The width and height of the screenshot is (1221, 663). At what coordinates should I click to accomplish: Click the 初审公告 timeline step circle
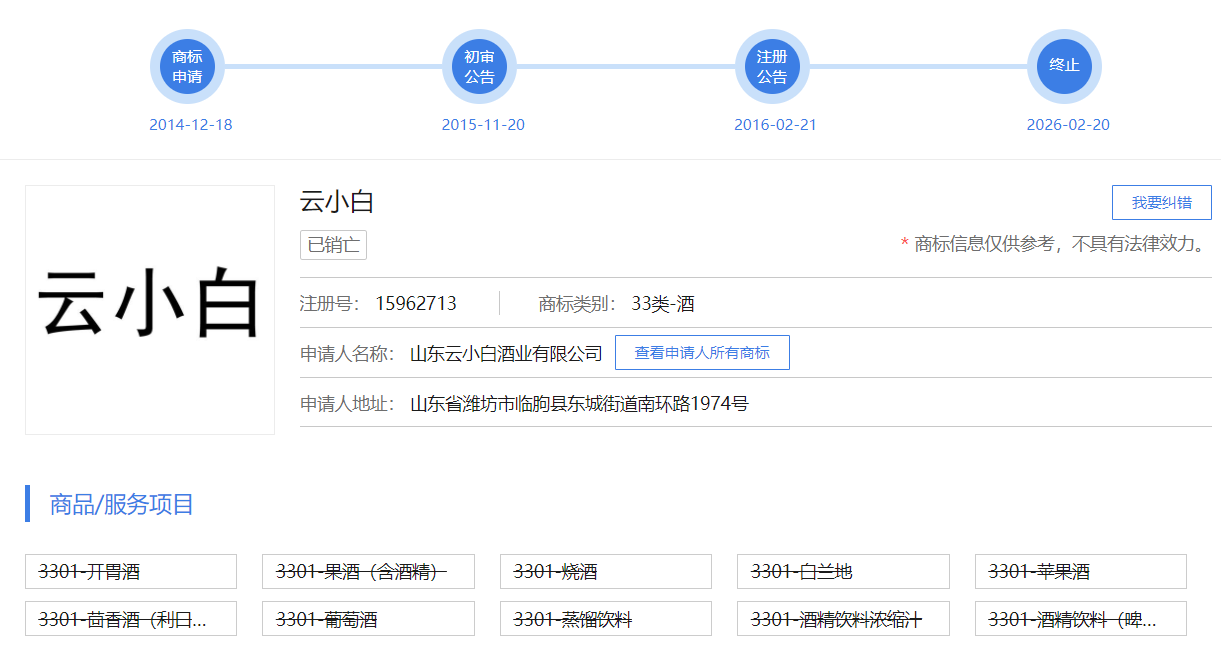point(479,67)
